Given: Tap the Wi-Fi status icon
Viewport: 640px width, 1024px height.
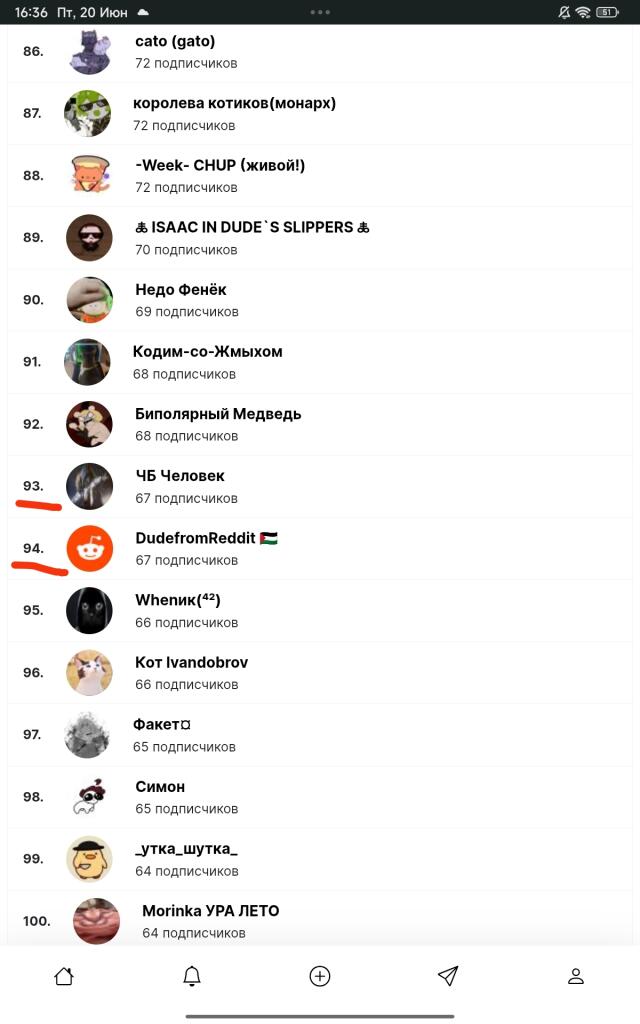Looking at the screenshot, I should pyautogui.click(x=583, y=12).
